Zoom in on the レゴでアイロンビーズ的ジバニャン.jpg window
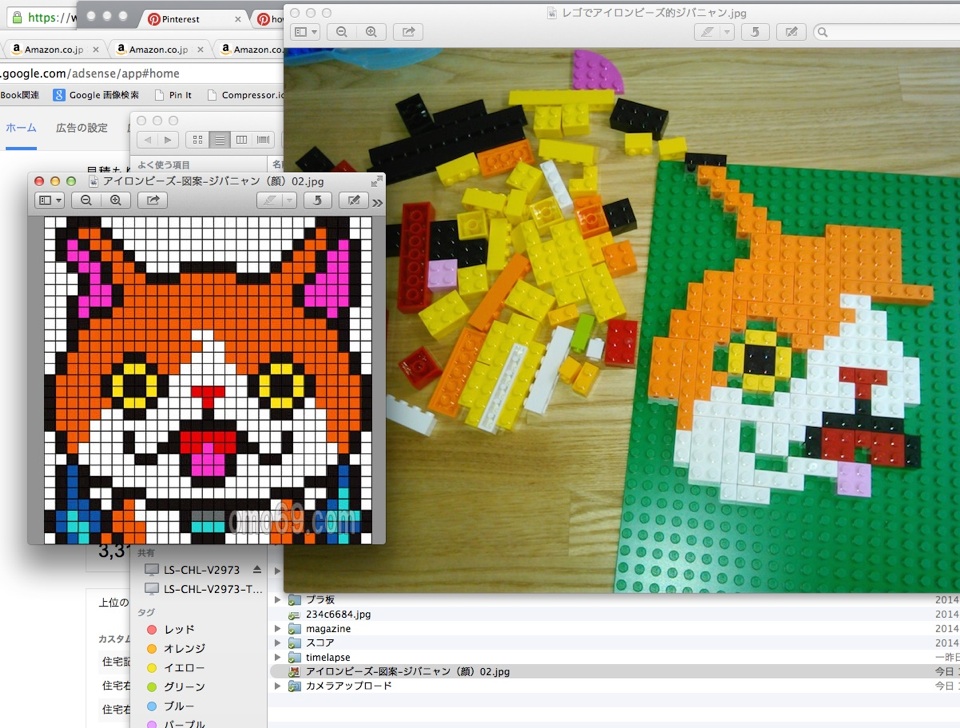This screenshot has height=728, width=960. click(370, 32)
